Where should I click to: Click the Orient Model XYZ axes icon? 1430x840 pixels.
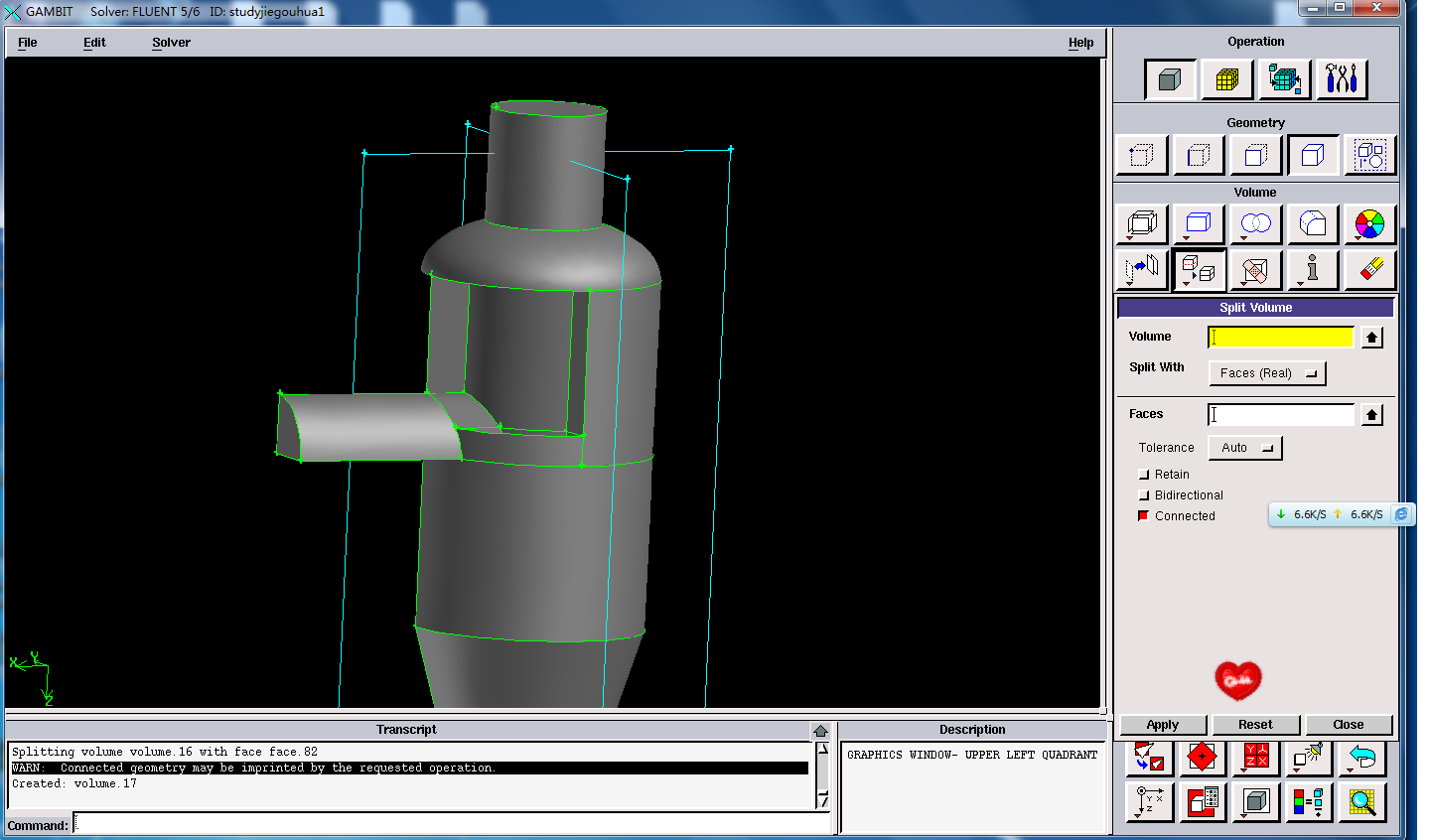(x=1149, y=802)
